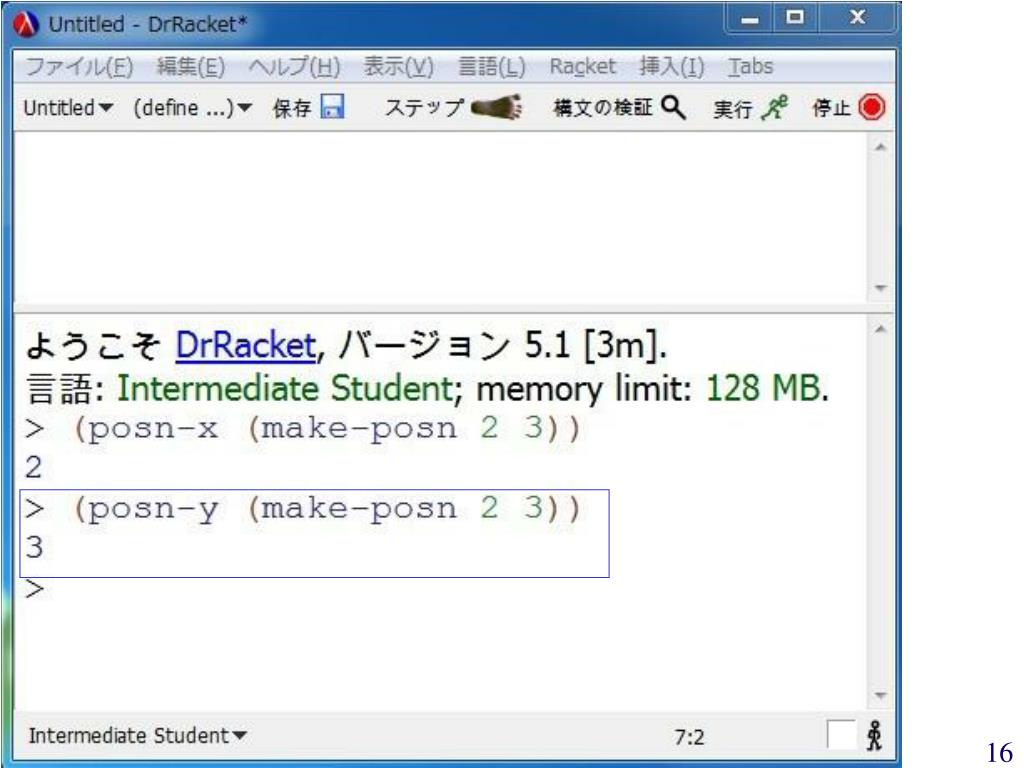Image resolution: width=1024 pixels, height=768 pixels.
Task: Click inside the empty definitions editor
Action: coord(442,217)
